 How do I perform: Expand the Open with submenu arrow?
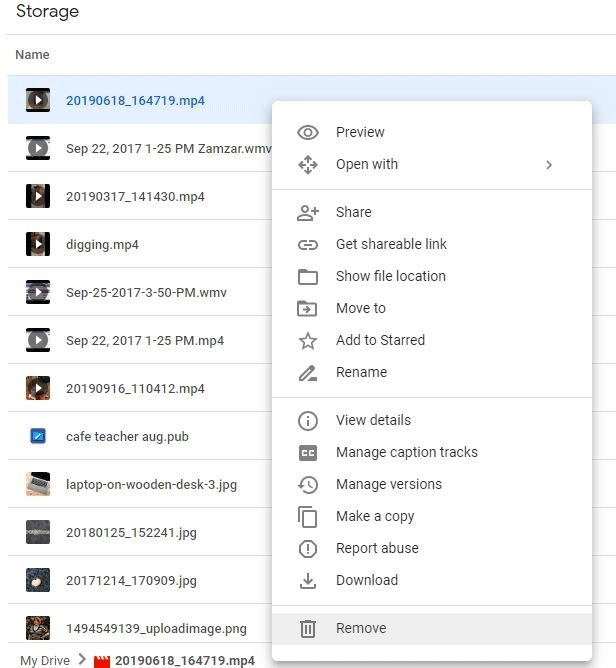point(549,165)
